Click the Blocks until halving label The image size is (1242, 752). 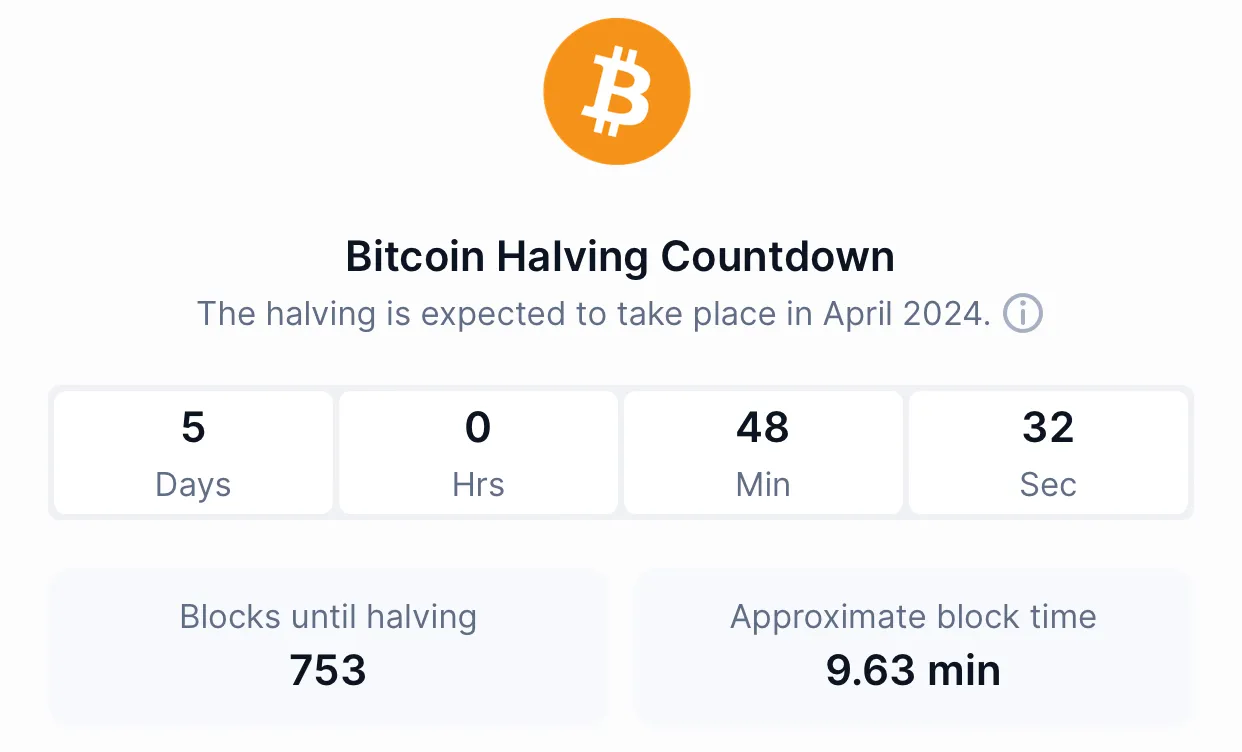[328, 617]
